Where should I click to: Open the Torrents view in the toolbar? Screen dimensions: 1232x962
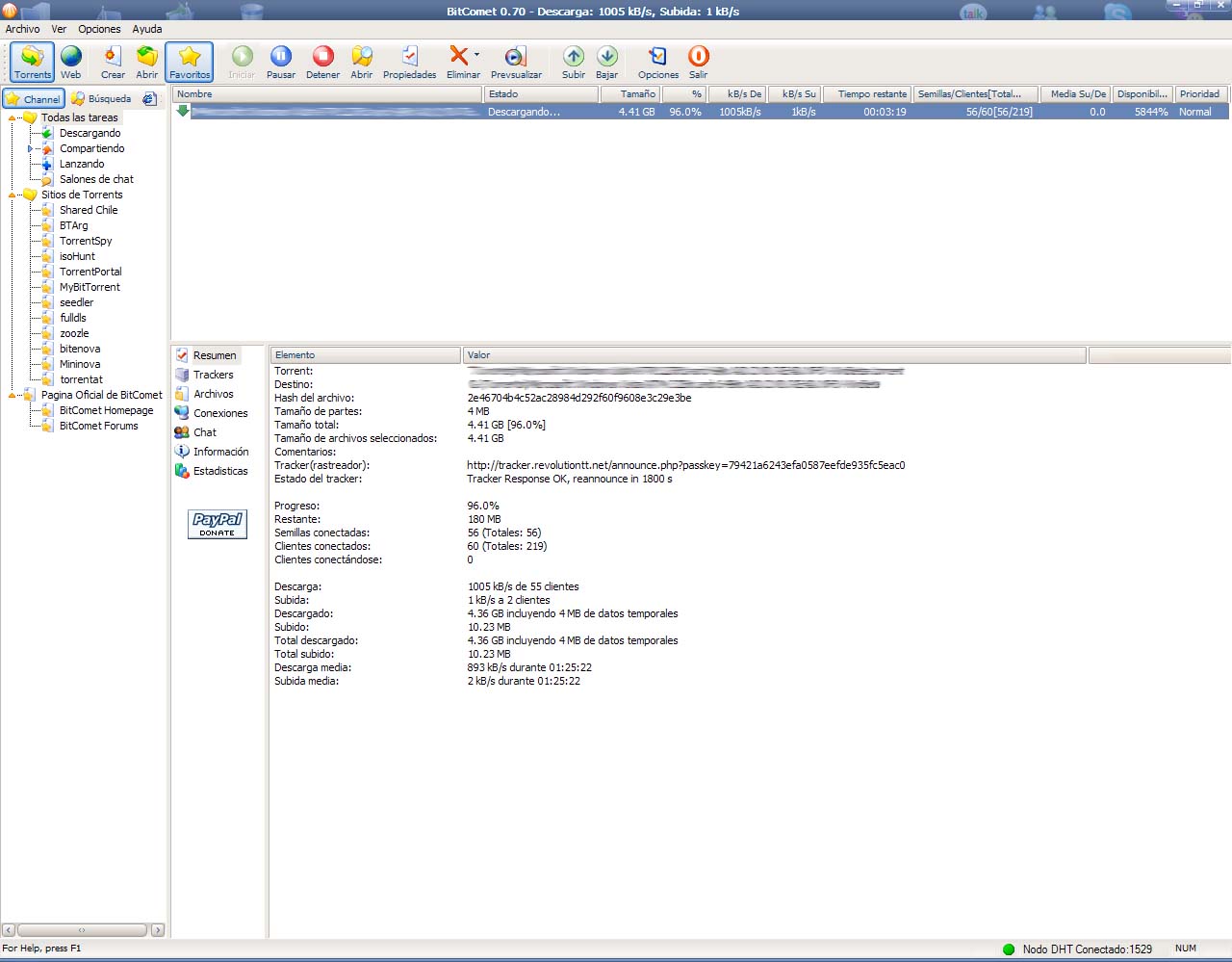(x=33, y=62)
